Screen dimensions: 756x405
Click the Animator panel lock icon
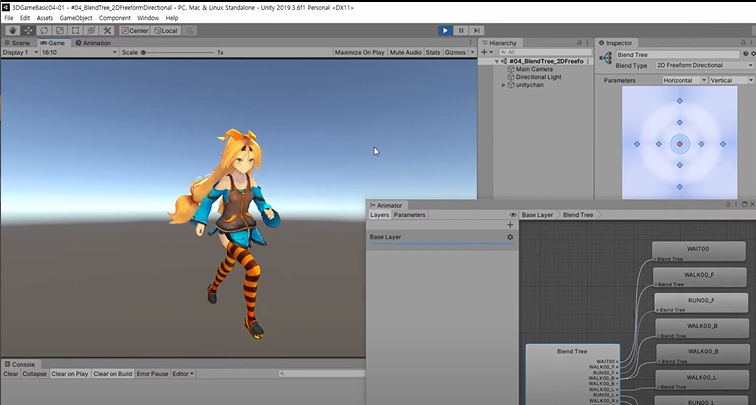pos(728,204)
